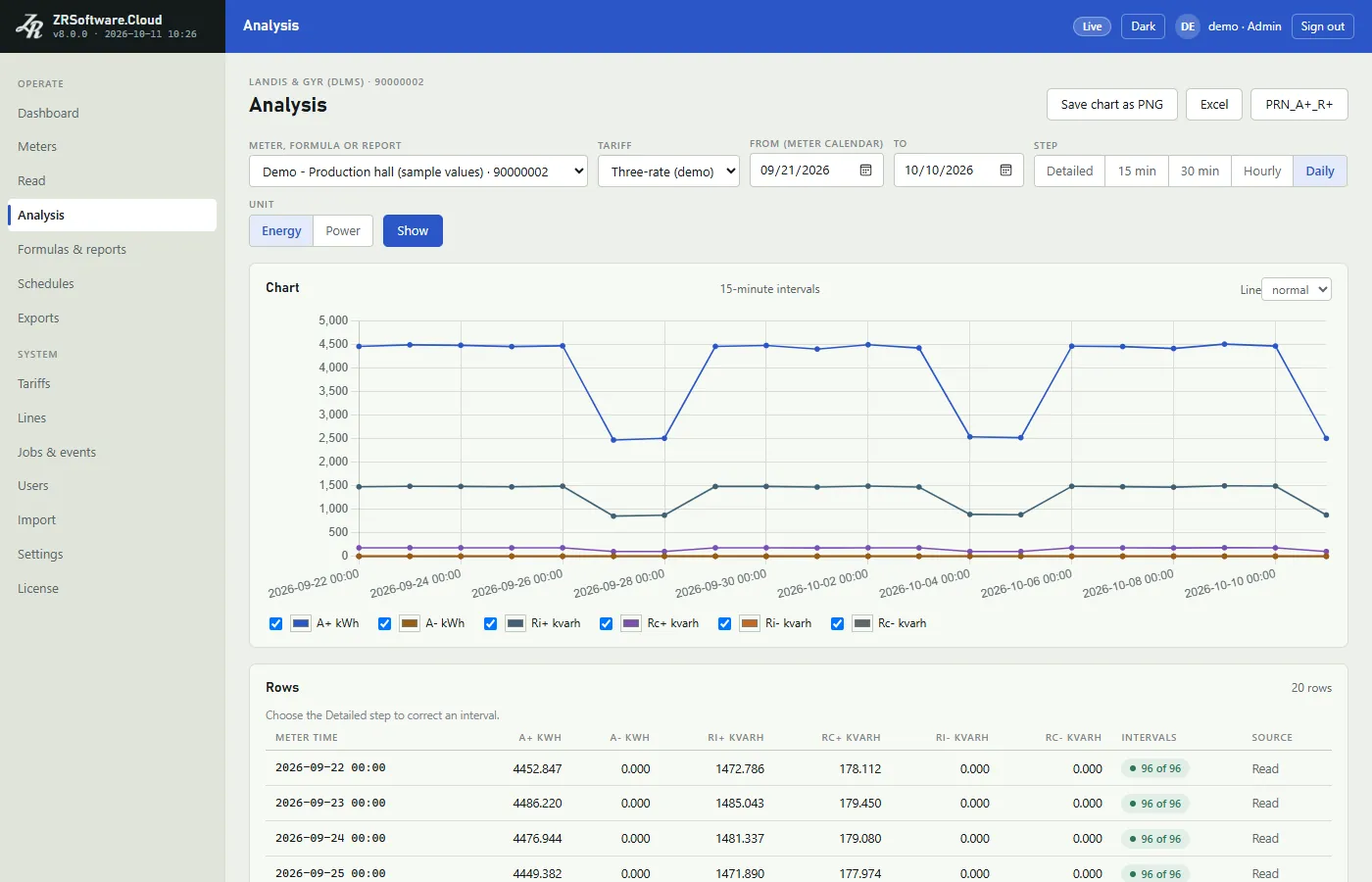This screenshot has width=1372, height=882.
Task: Expand the Three-rate (demo) tariff dropdown
Action: point(668,171)
